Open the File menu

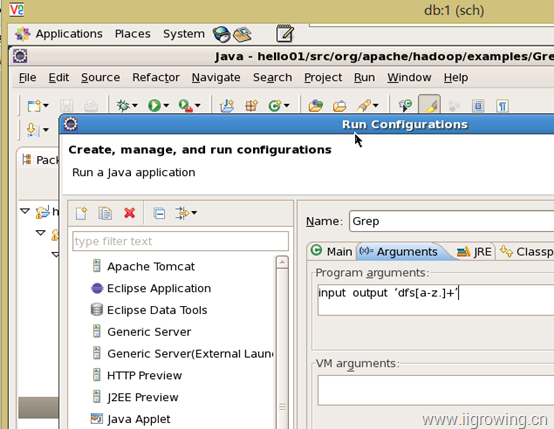coord(28,77)
